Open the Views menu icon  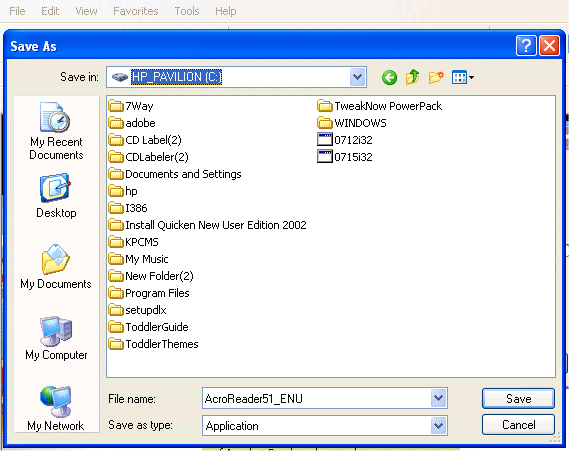coord(463,77)
